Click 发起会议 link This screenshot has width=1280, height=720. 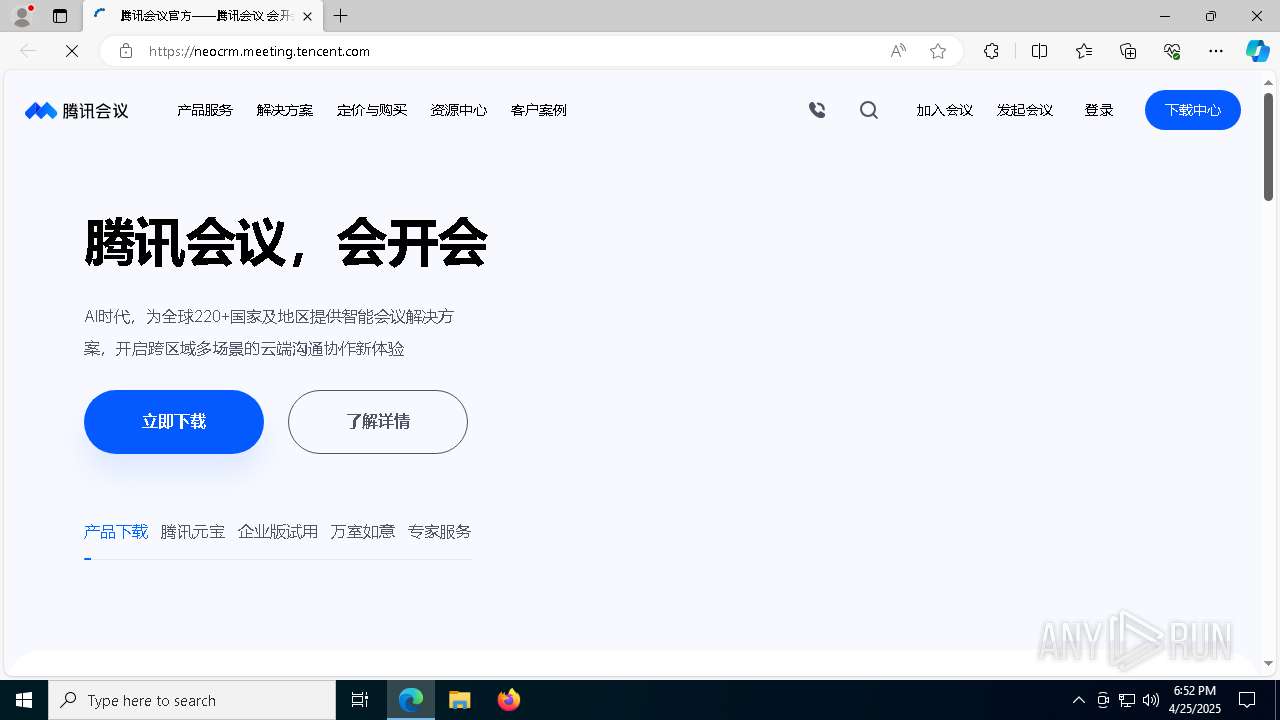[x=1025, y=110]
